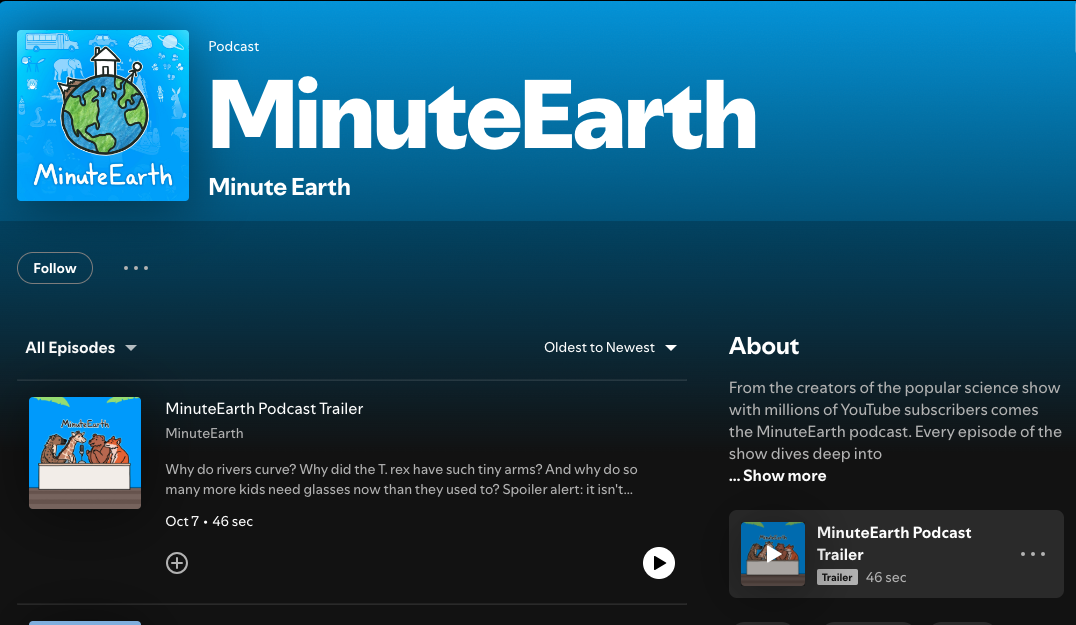
Task: Open the All Episodes filter dropdown
Action: pyautogui.click(x=81, y=348)
